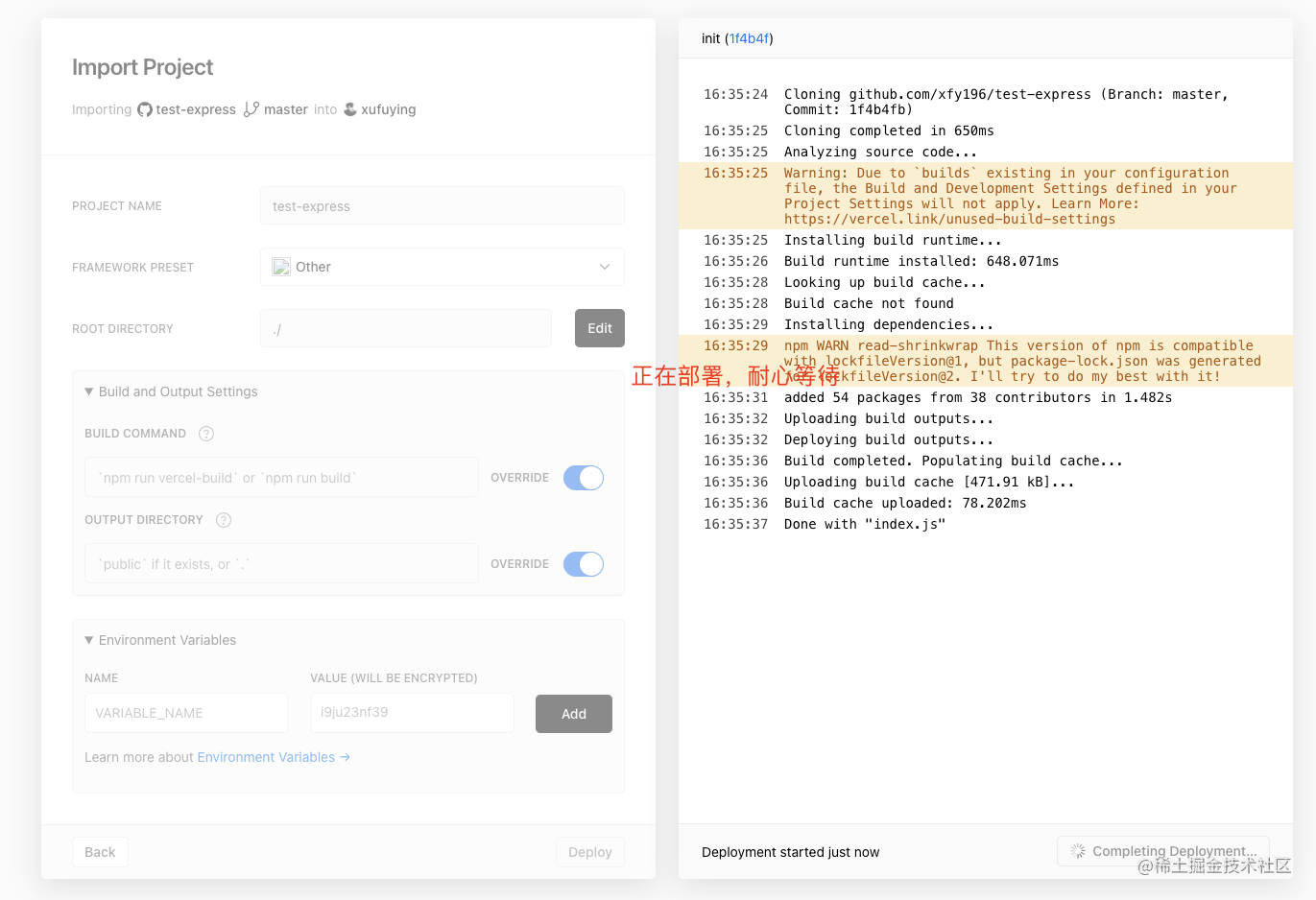The height and width of the screenshot is (900, 1316).
Task: Click the framework preset Other icon
Action: coord(281,267)
